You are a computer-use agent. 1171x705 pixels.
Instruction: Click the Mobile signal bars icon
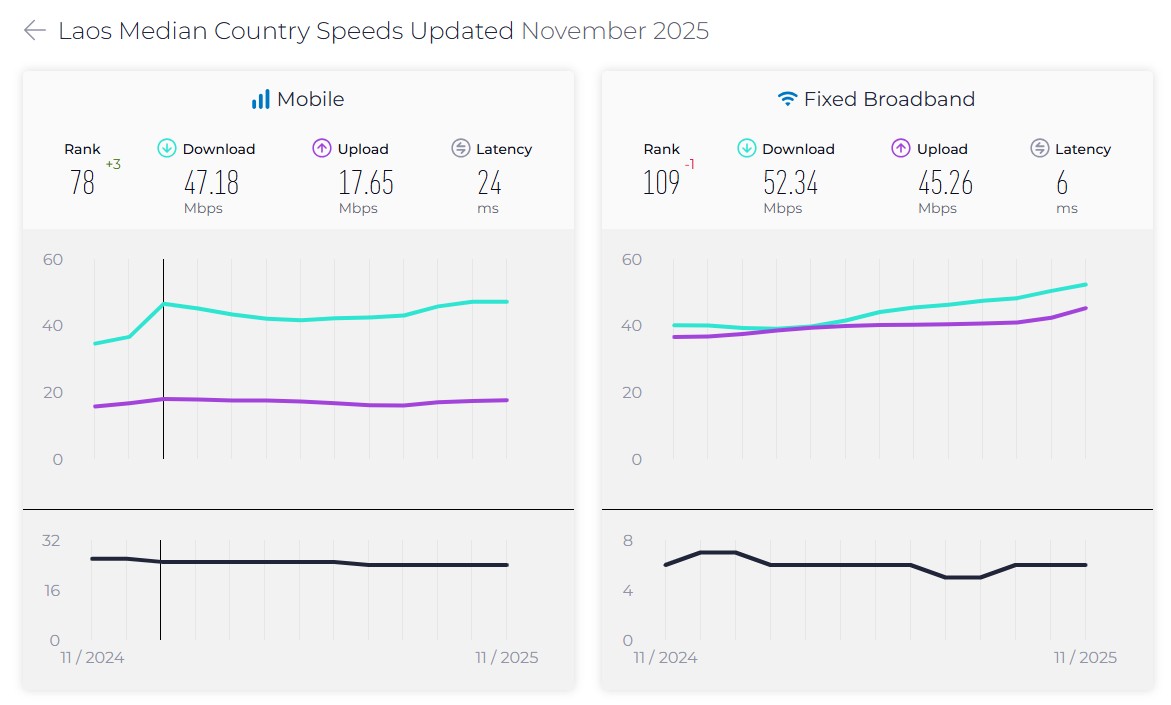click(260, 99)
